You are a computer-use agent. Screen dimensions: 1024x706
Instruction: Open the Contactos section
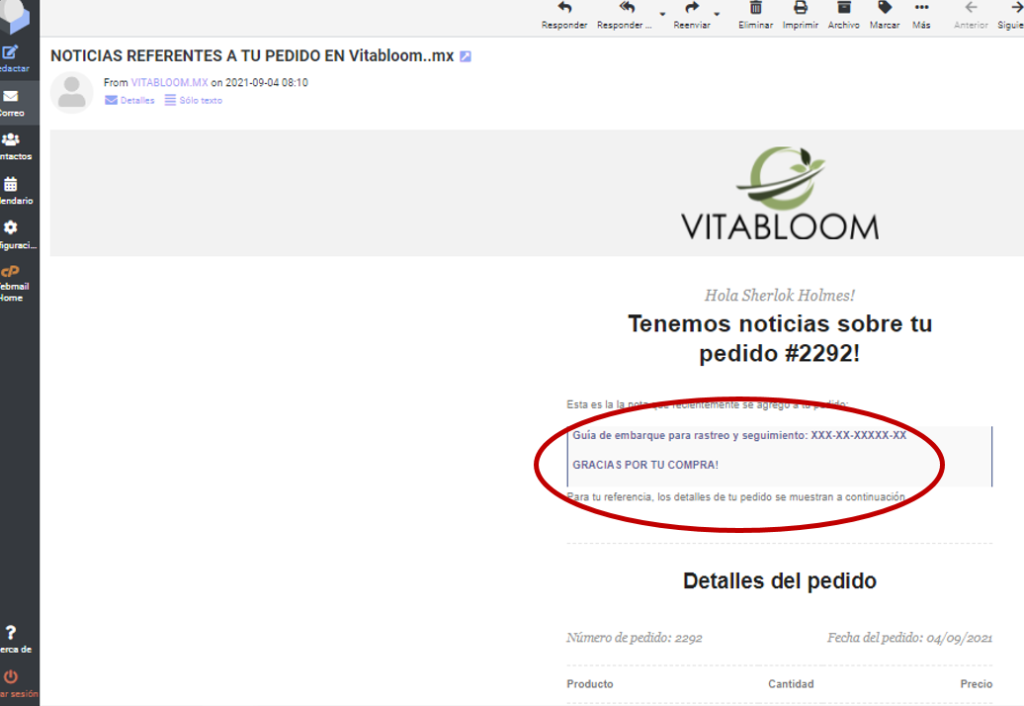(16, 147)
